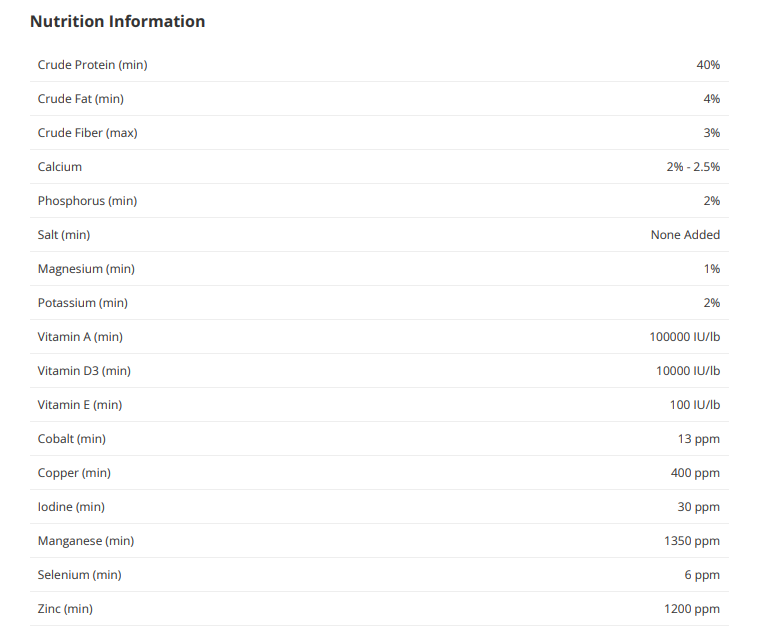Select the Crude Fiber (max) label
The height and width of the screenshot is (643, 757).
[87, 133]
